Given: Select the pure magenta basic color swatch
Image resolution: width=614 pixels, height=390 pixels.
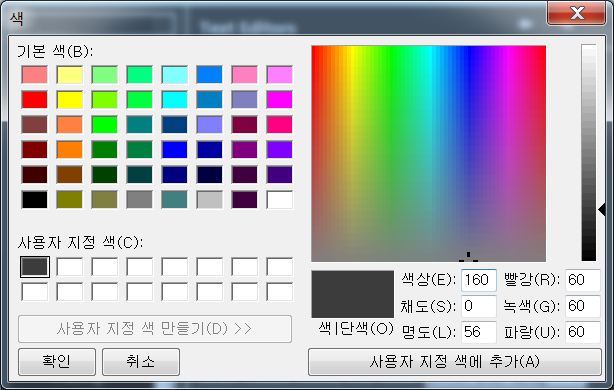Looking at the screenshot, I should pyautogui.click(x=280, y=100).
